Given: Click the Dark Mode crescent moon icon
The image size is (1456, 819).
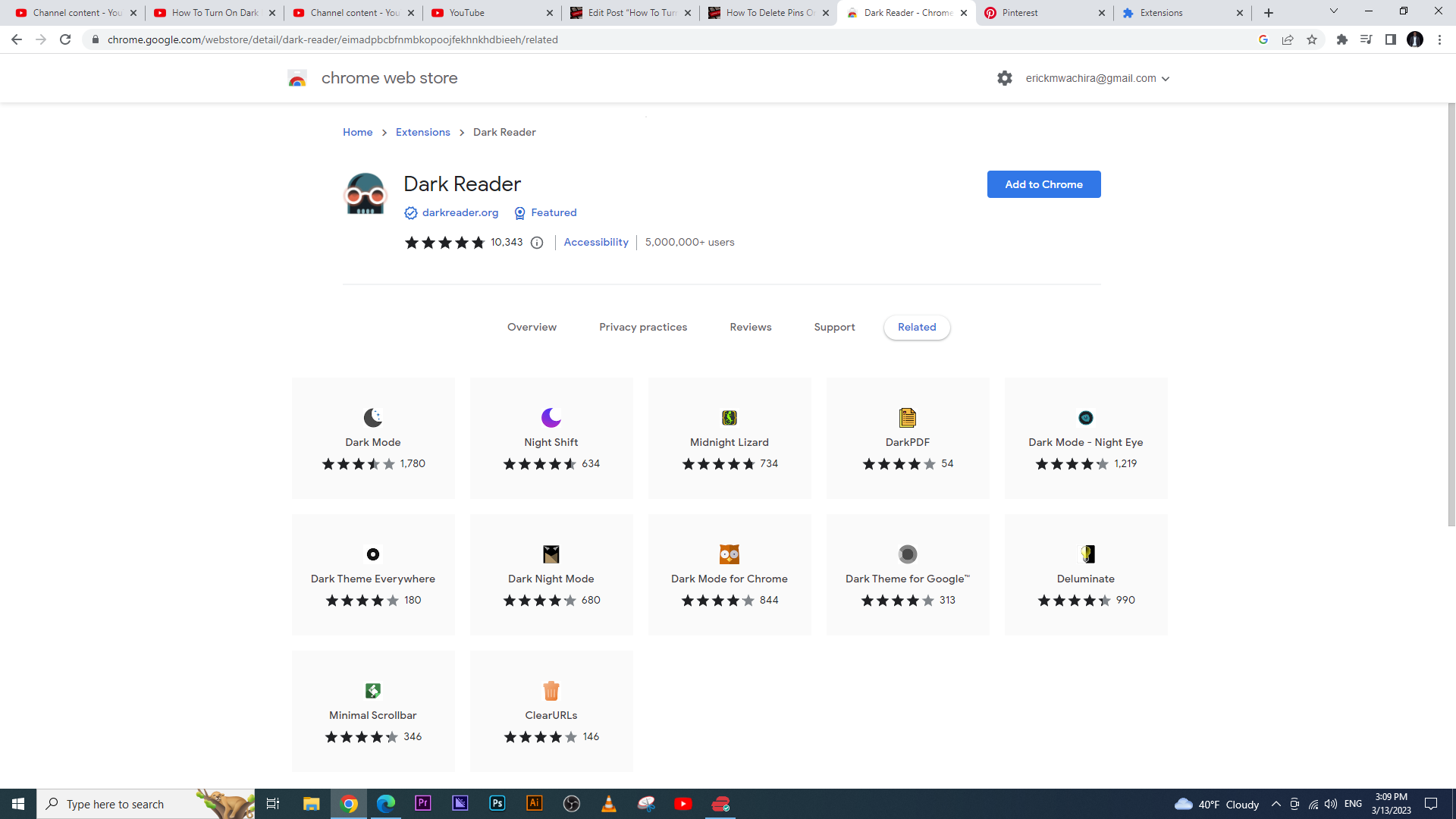Looking at the screenshot, I should 373,418.
